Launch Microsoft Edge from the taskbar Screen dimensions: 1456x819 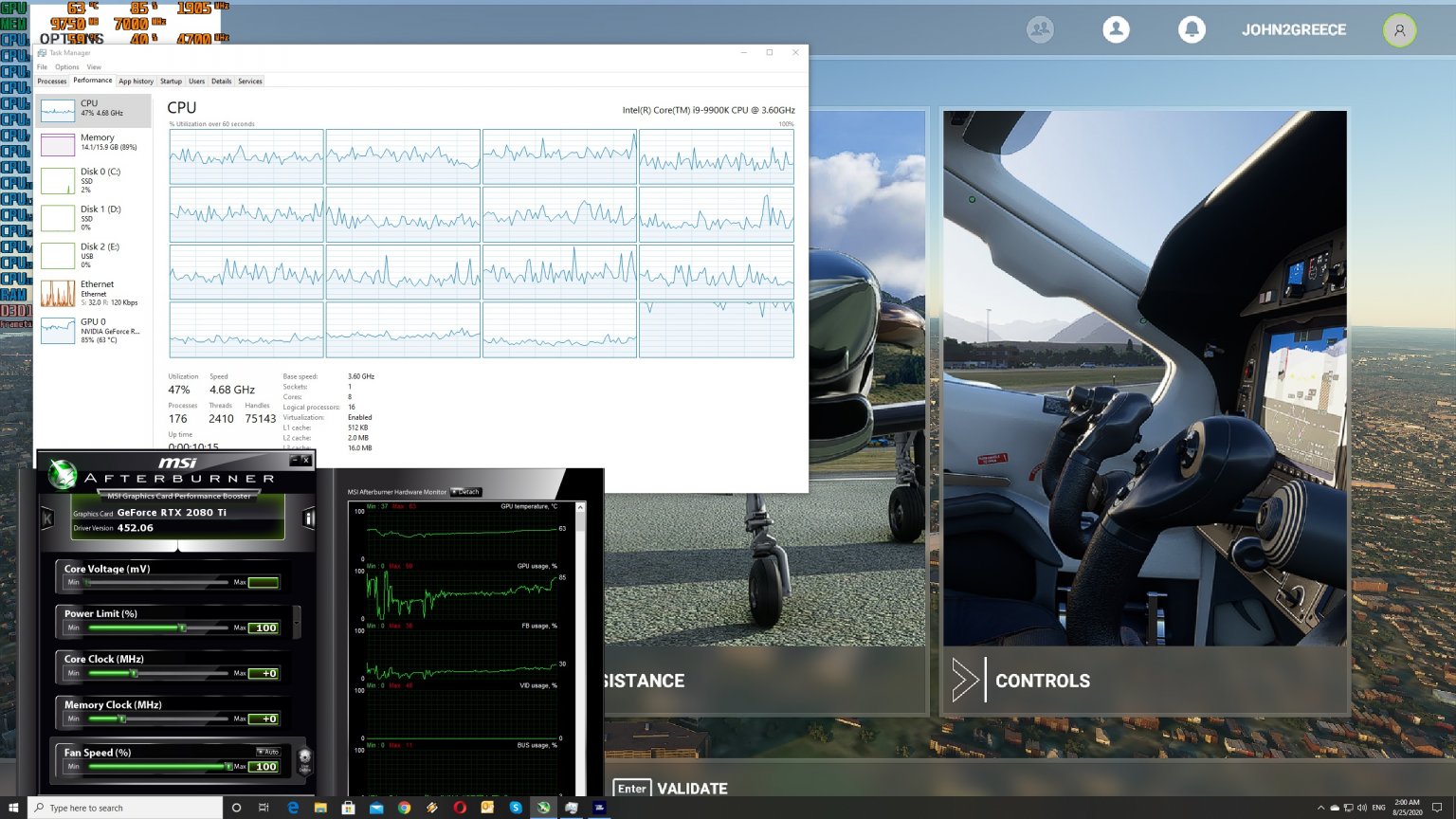coord(293,808)
